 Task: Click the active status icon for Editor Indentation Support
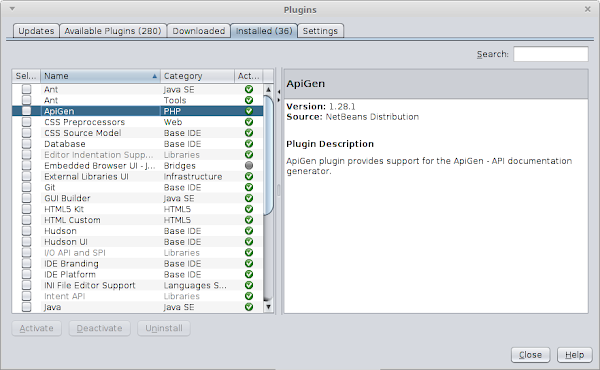click(x=249, y=155)
